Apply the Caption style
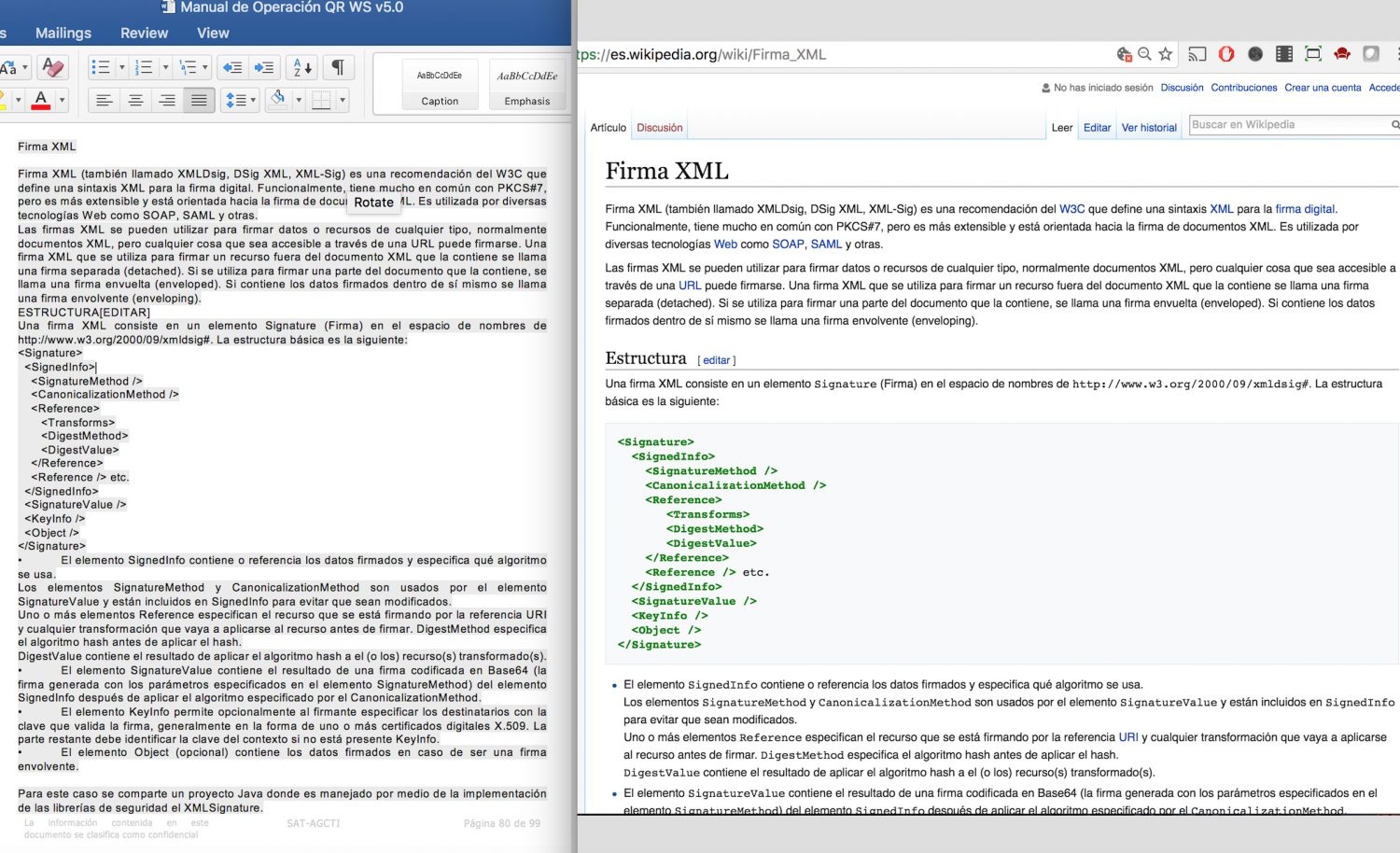This screenshot has width=1400, height=853. [x=440, y=84]
